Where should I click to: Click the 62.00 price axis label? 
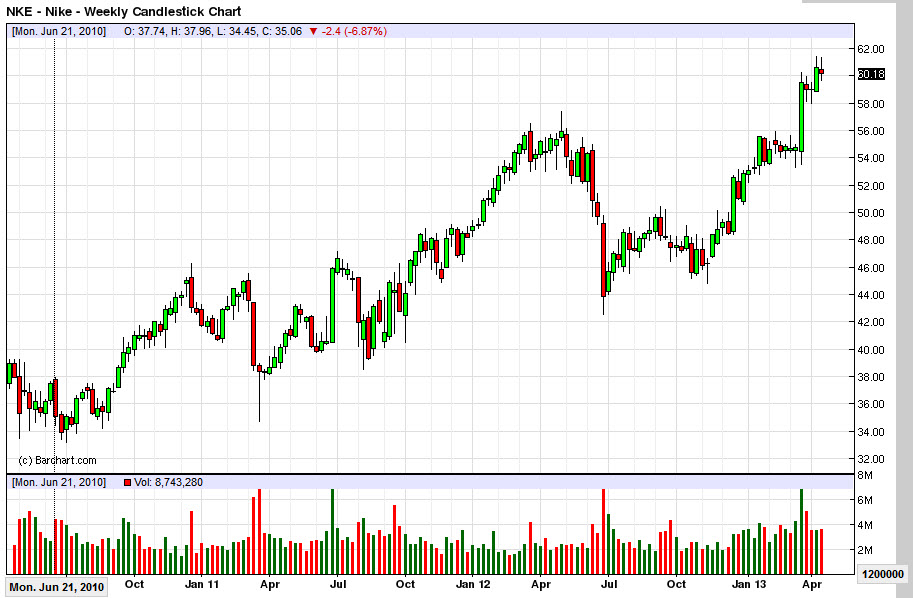click(871, 49)
